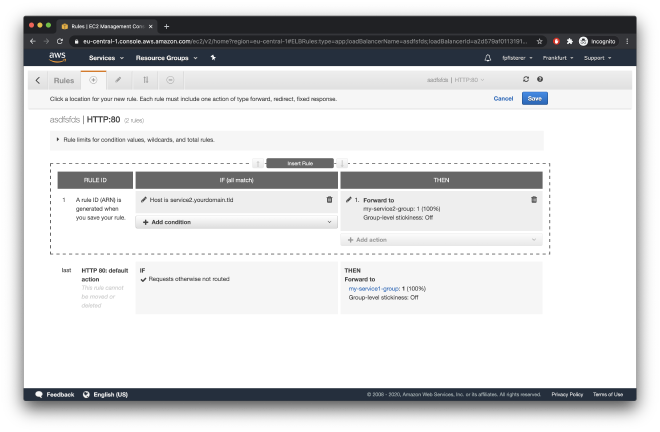Image resolution: width=660 pixels, height=432 pixels.
Task: Go to the AWS home logo
Action: pyautogui.click(x=57, y=57)
